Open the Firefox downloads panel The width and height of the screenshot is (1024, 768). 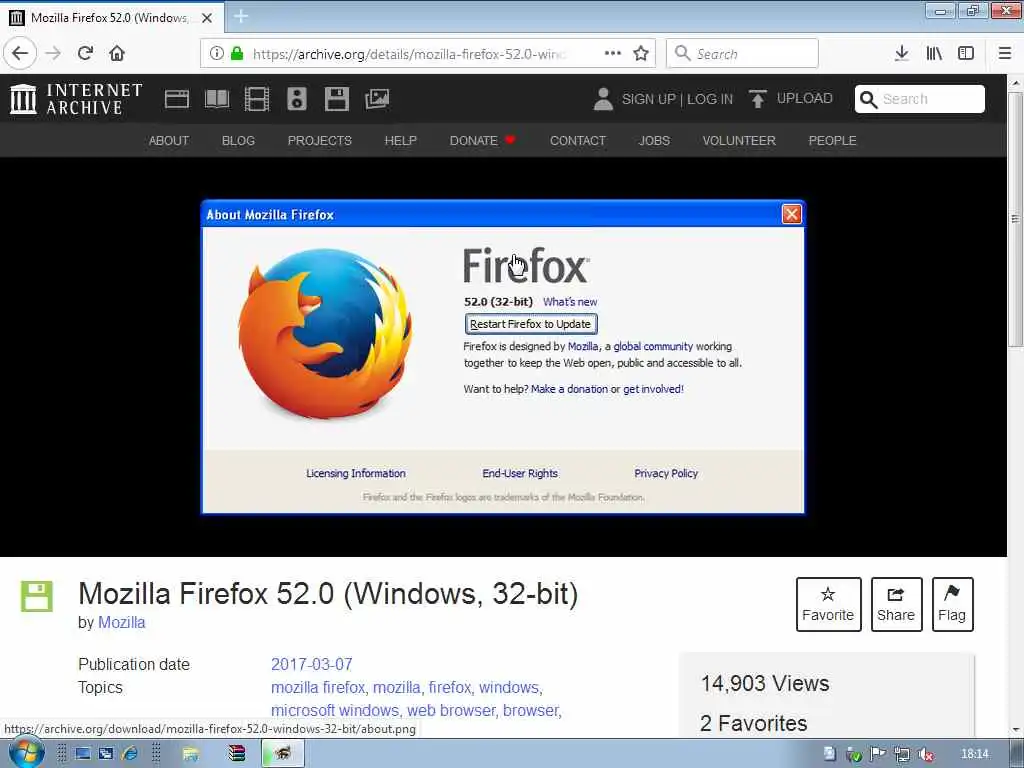click(x=901, y=53)
